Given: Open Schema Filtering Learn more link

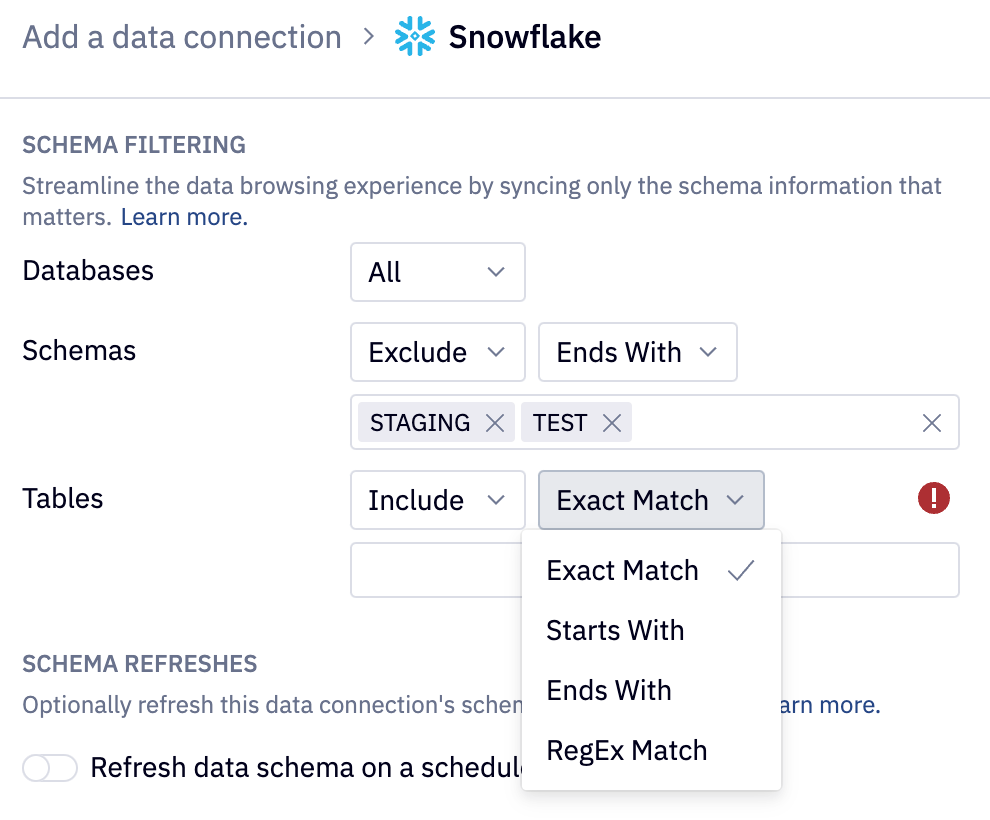Looking at the screenshot, I should pos(184,217).
